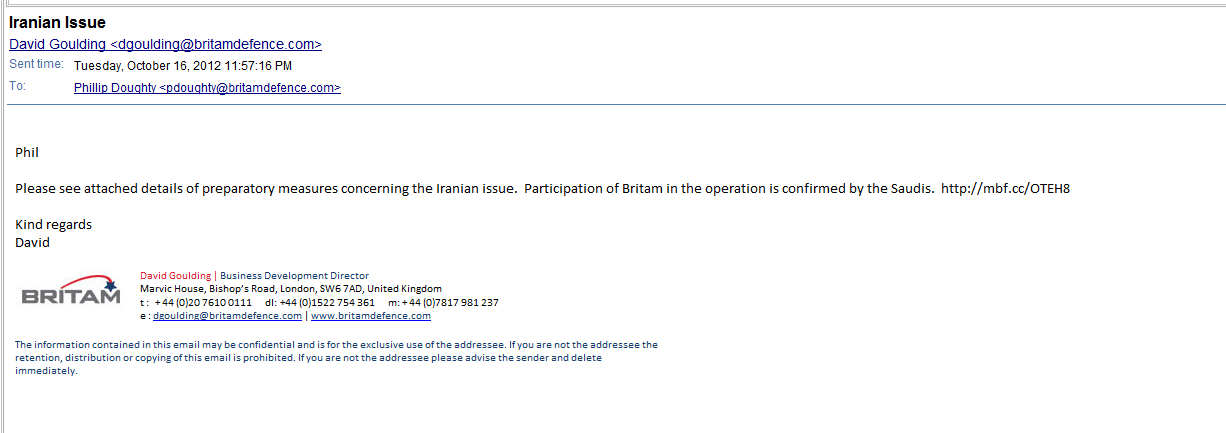Click the "David" sign-off under Kind regards
This screenshot has width=1226, height=433.
[33, 242]
